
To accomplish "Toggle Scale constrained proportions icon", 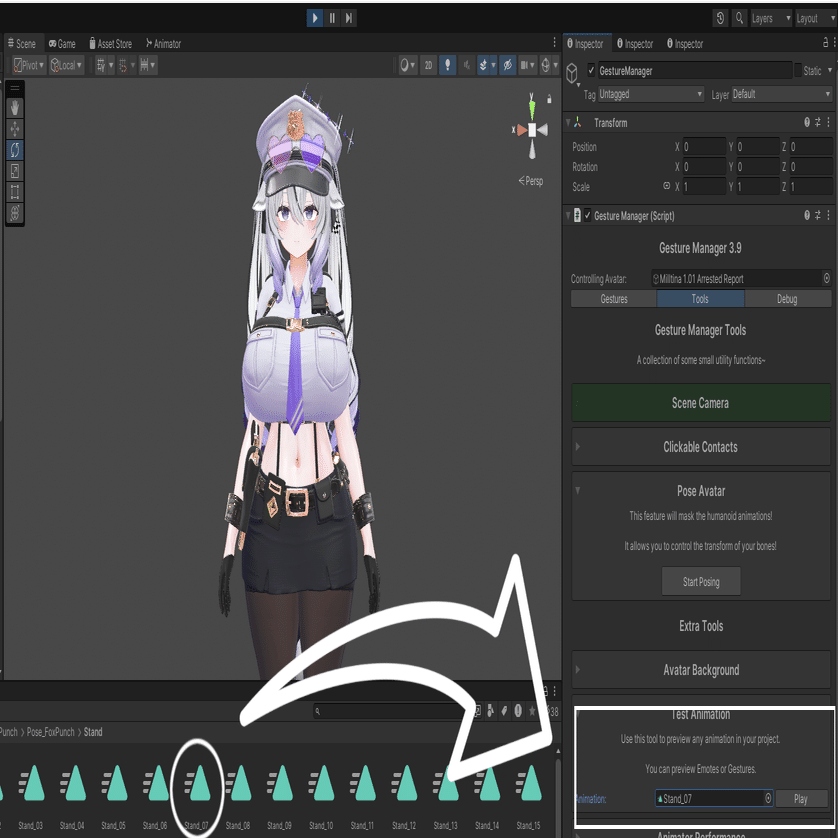I will click(666, 186).
